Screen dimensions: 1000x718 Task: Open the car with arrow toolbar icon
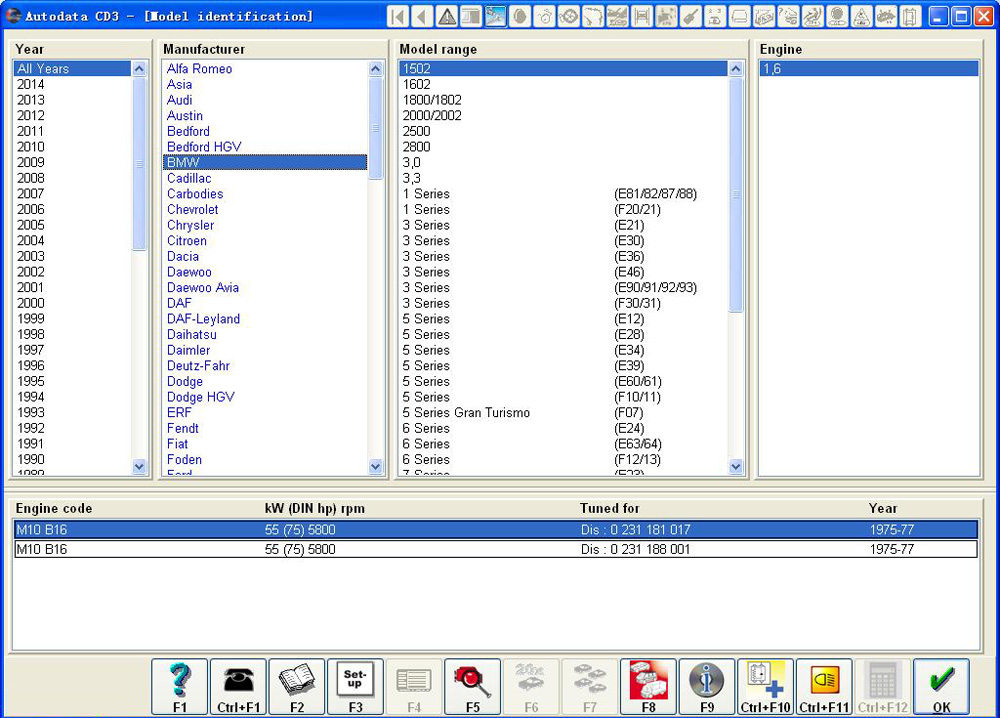click(885, 16)
